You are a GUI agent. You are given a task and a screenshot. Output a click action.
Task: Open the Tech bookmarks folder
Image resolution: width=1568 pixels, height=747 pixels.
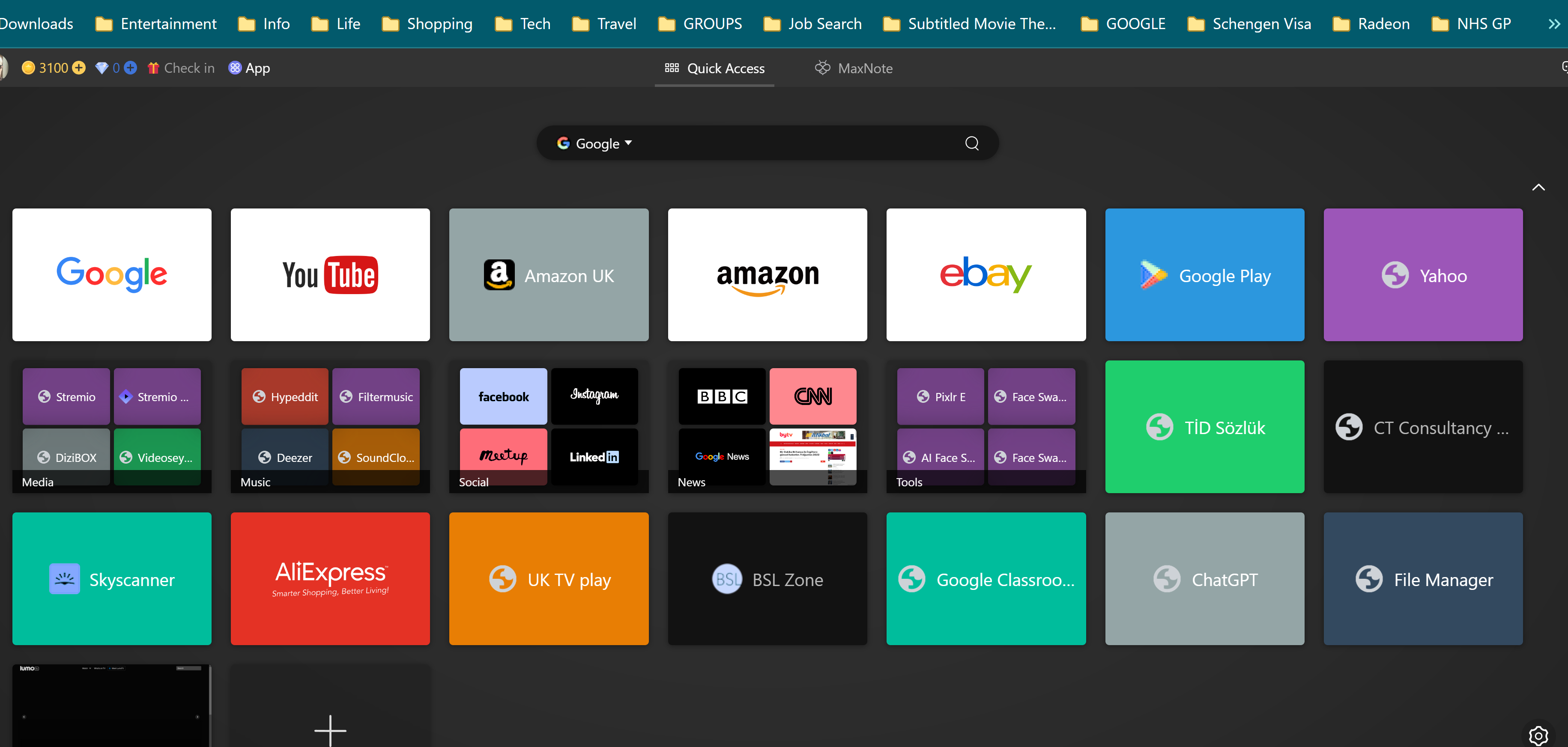click(522, 24)
